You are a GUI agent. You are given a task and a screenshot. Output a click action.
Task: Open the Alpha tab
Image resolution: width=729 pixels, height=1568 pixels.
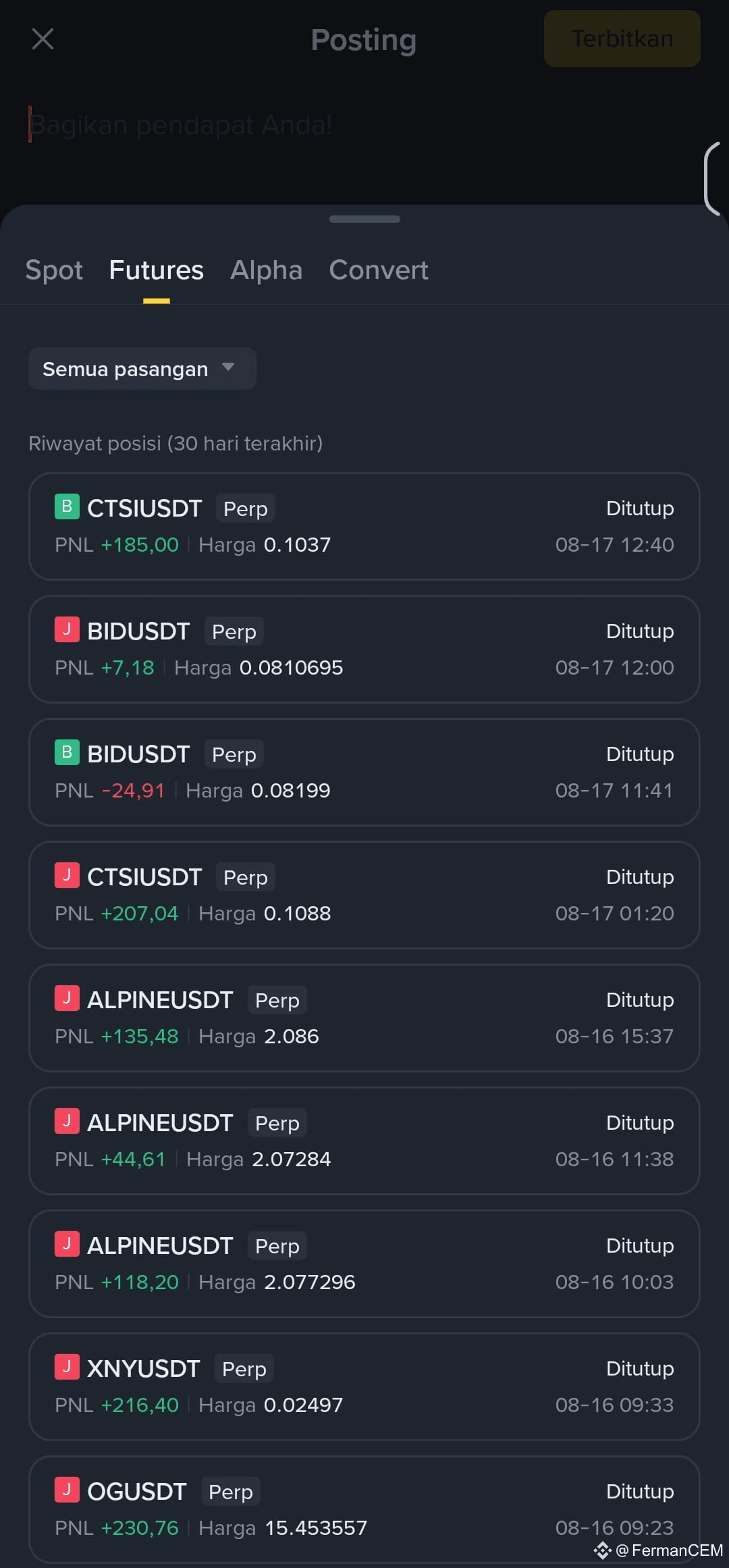point(266,270)
